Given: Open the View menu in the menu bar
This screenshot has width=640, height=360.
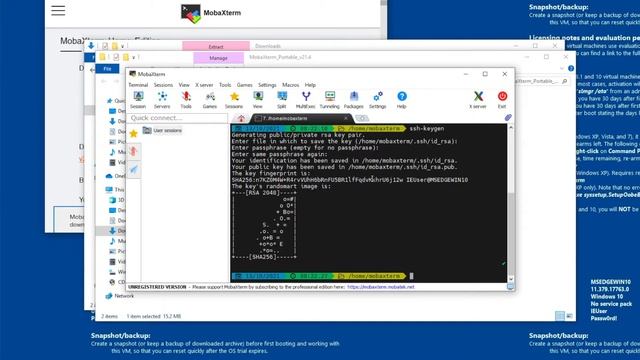Looking at the screenshot, I should pyautogui.click(x=184, y=85).
